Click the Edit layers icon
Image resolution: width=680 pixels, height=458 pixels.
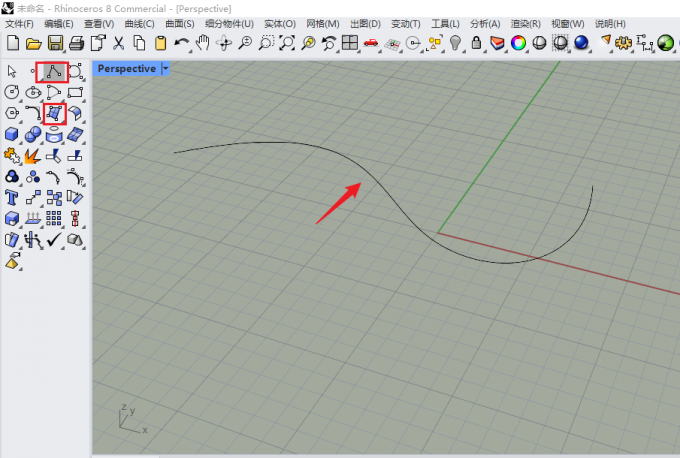click(x=497, y=43)
